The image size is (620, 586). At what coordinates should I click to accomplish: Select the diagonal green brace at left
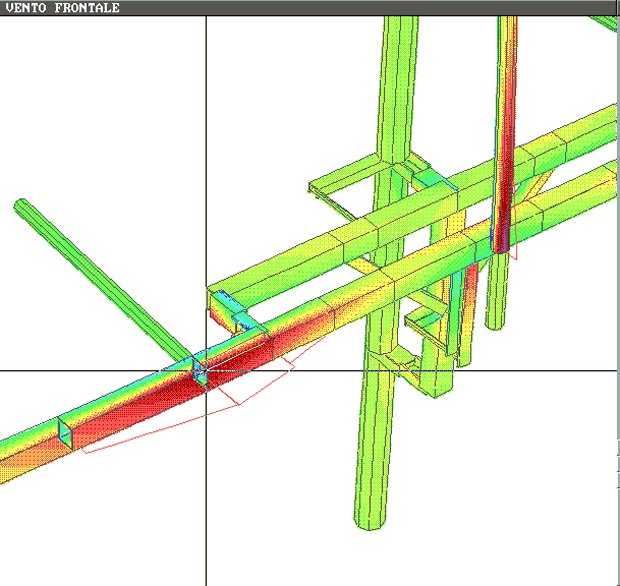[x=100, y=278]
